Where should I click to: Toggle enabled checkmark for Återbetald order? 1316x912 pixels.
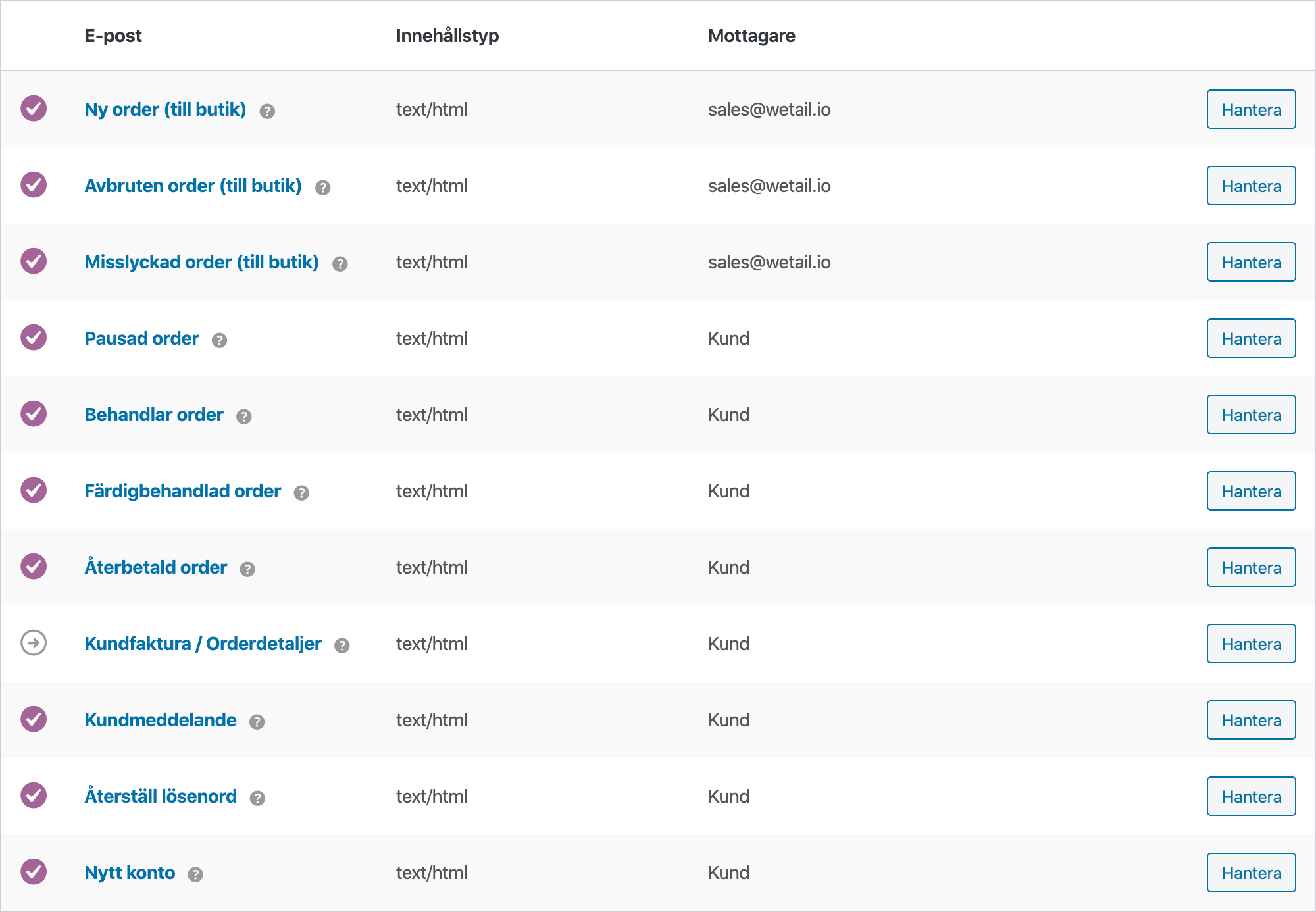point(34,567)
